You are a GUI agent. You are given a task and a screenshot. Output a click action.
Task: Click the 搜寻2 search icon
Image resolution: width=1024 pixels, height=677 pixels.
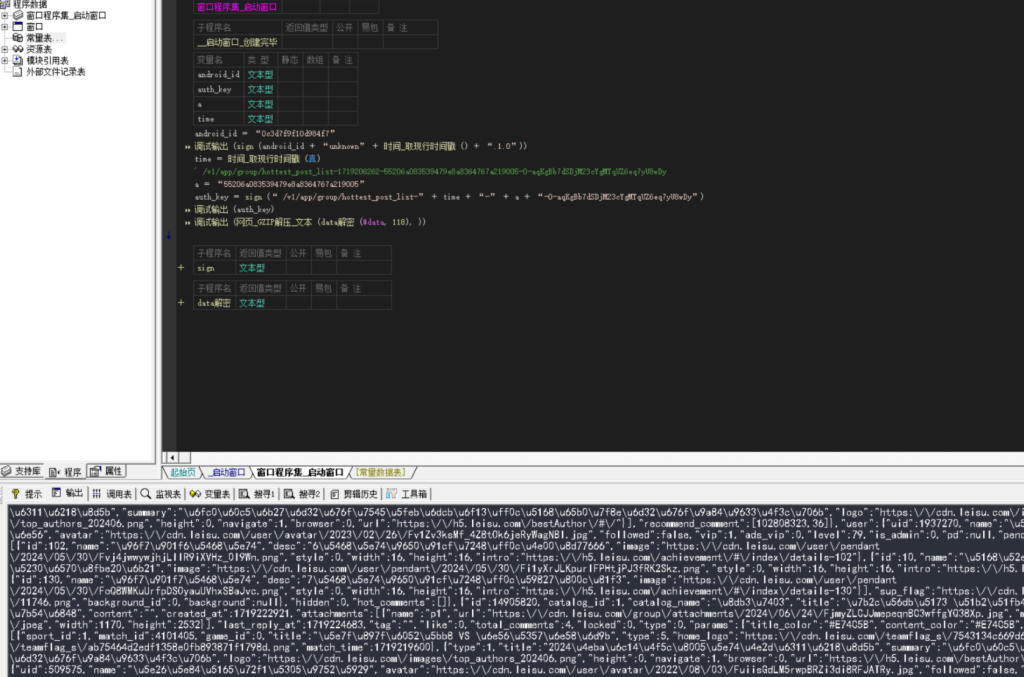point(289,494)
